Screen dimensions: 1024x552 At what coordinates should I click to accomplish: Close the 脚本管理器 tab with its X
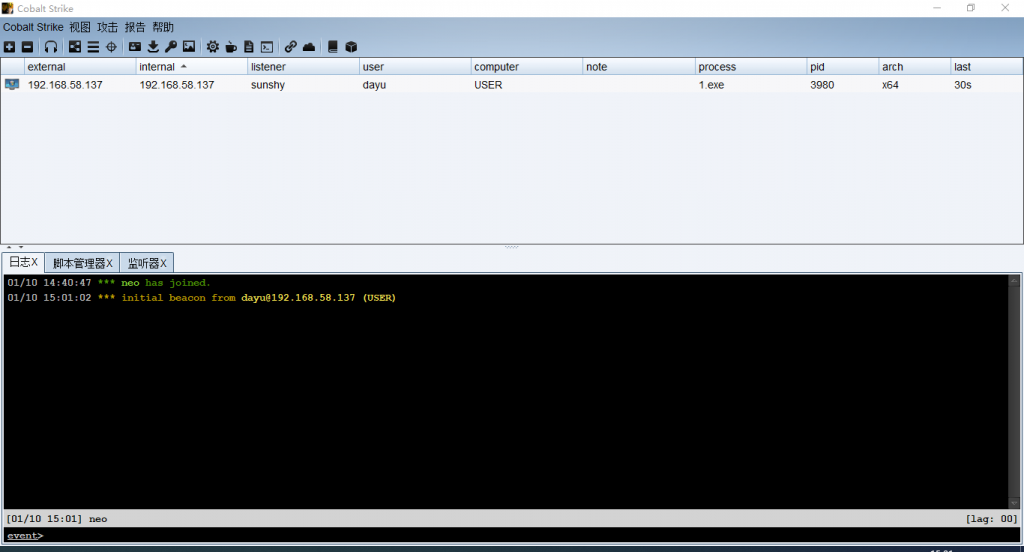click(x=110, y=263)
